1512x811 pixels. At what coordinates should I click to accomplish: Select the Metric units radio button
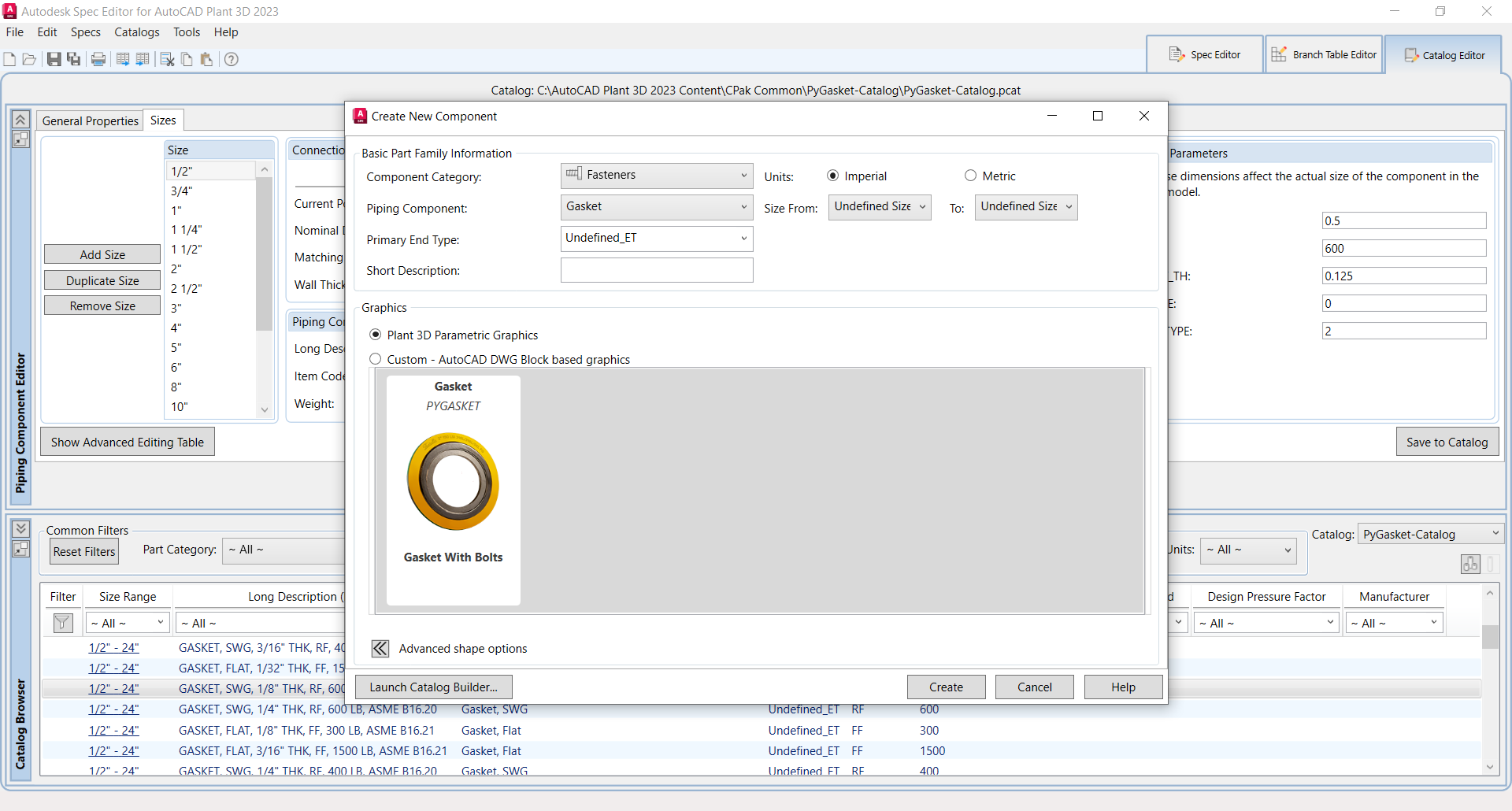click(x=970, y=176)
